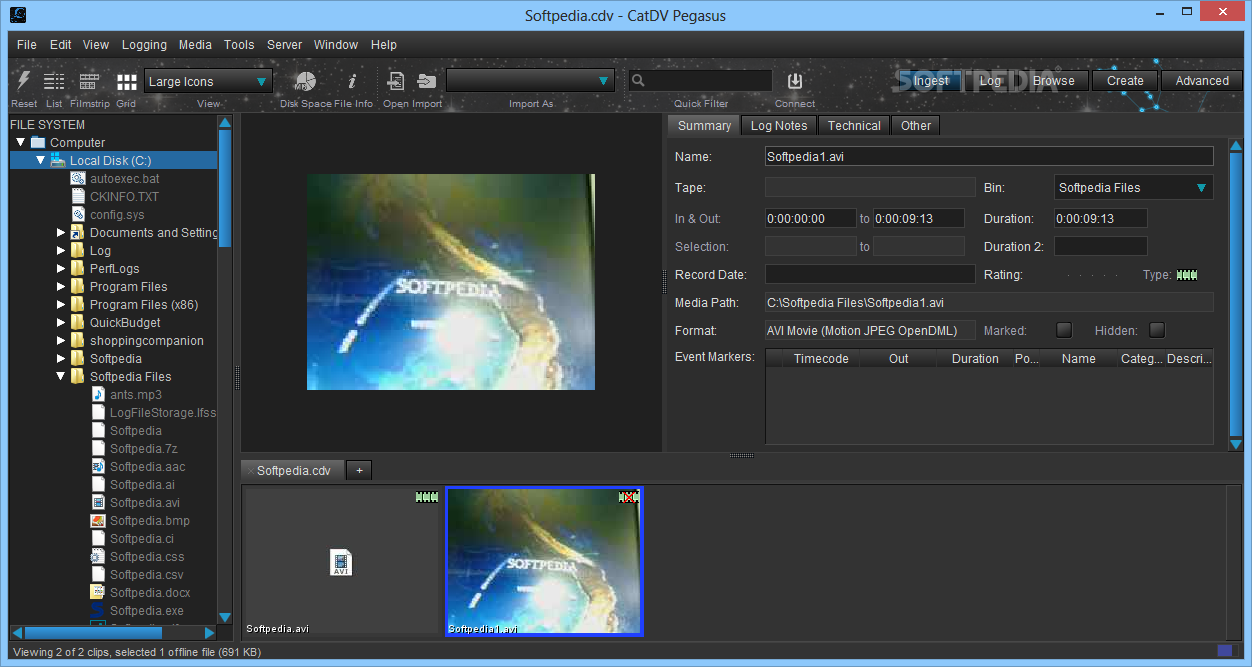Click the Import folder toolbar icon
The width and height of the screenshot is (1252, 667).
426,82
